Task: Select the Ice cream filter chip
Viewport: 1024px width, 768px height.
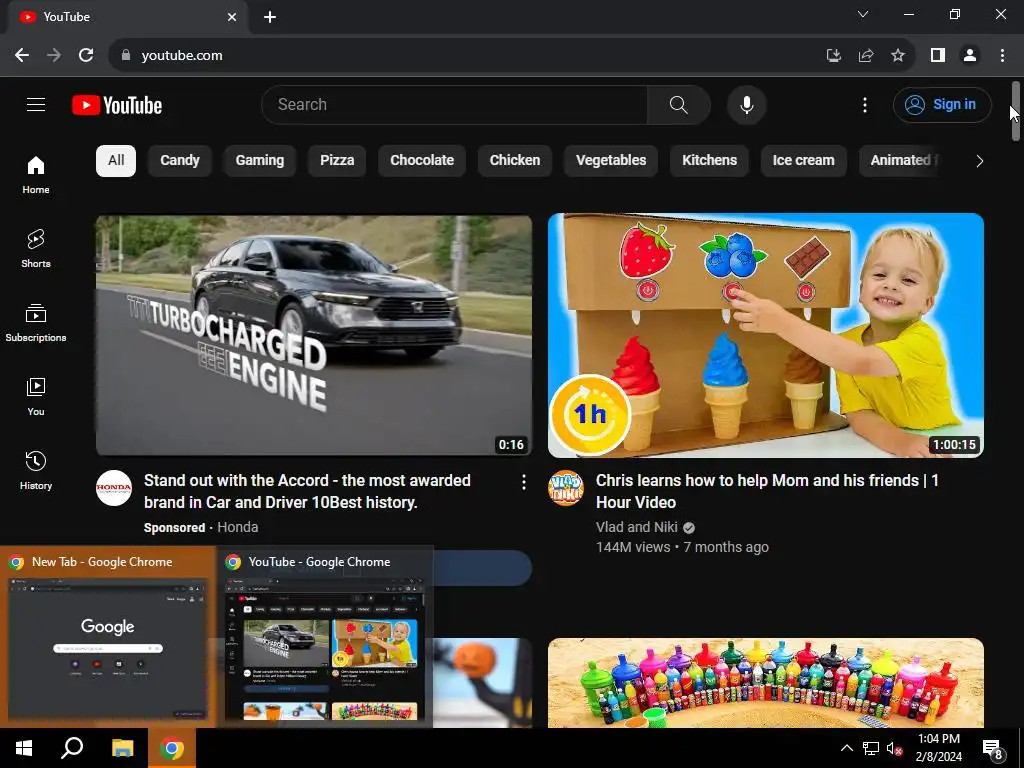Action: tap(803, 161)
